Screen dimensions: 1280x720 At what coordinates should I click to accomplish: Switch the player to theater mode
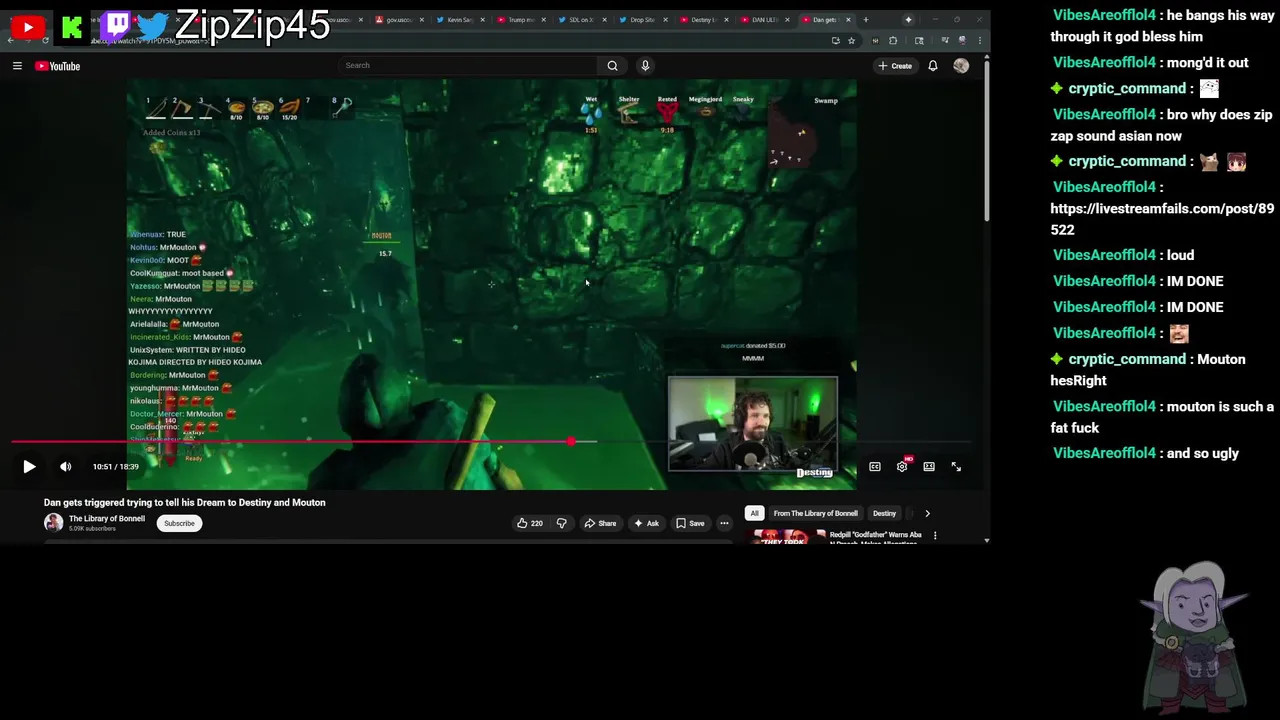[929, 467]
